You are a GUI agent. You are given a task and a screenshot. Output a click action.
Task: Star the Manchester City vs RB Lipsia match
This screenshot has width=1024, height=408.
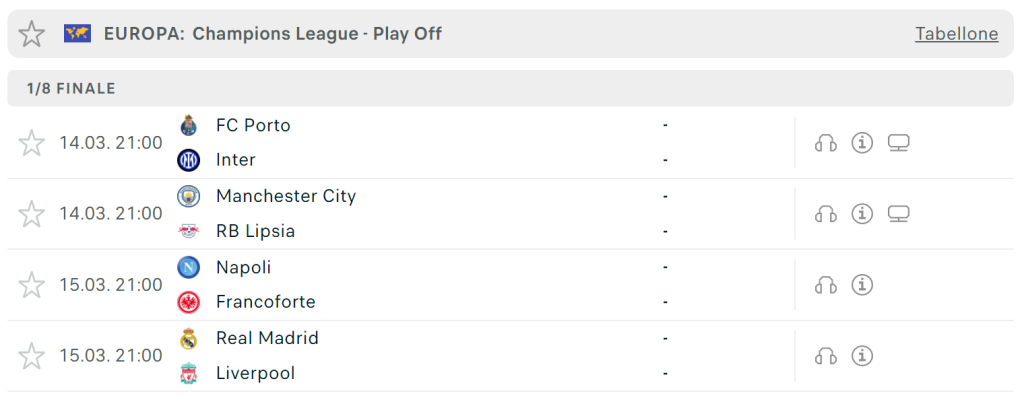pyautogui.click(x=31, y=214)
